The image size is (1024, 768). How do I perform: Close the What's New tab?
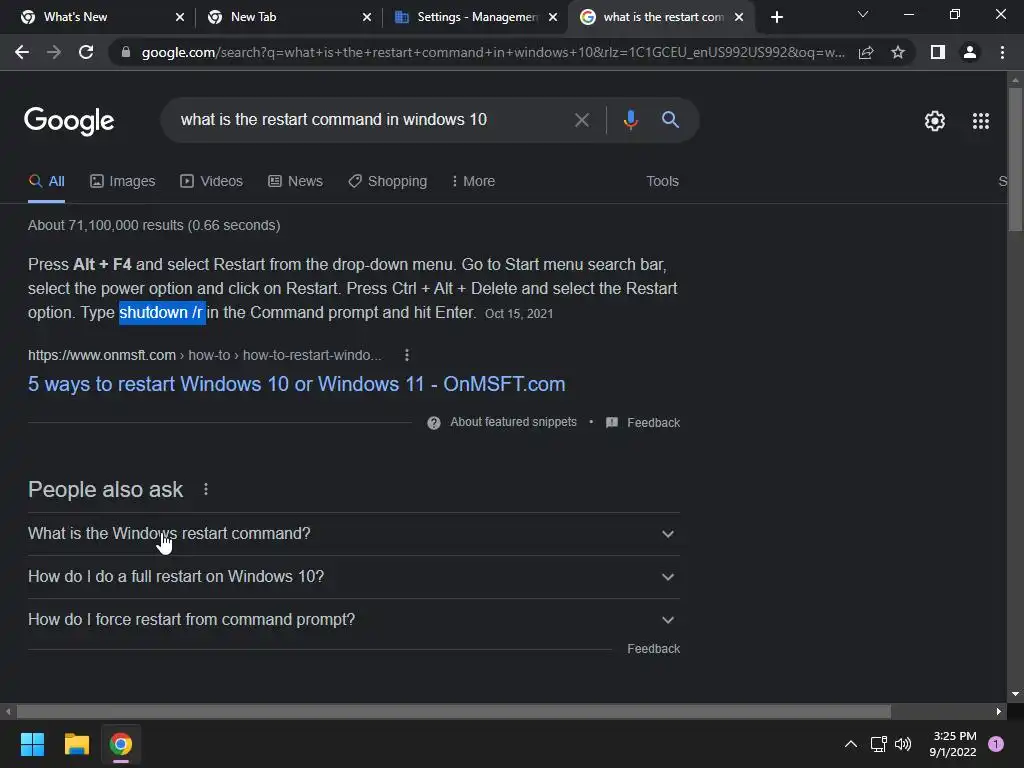pyautogui.click(x=180, y=17)
